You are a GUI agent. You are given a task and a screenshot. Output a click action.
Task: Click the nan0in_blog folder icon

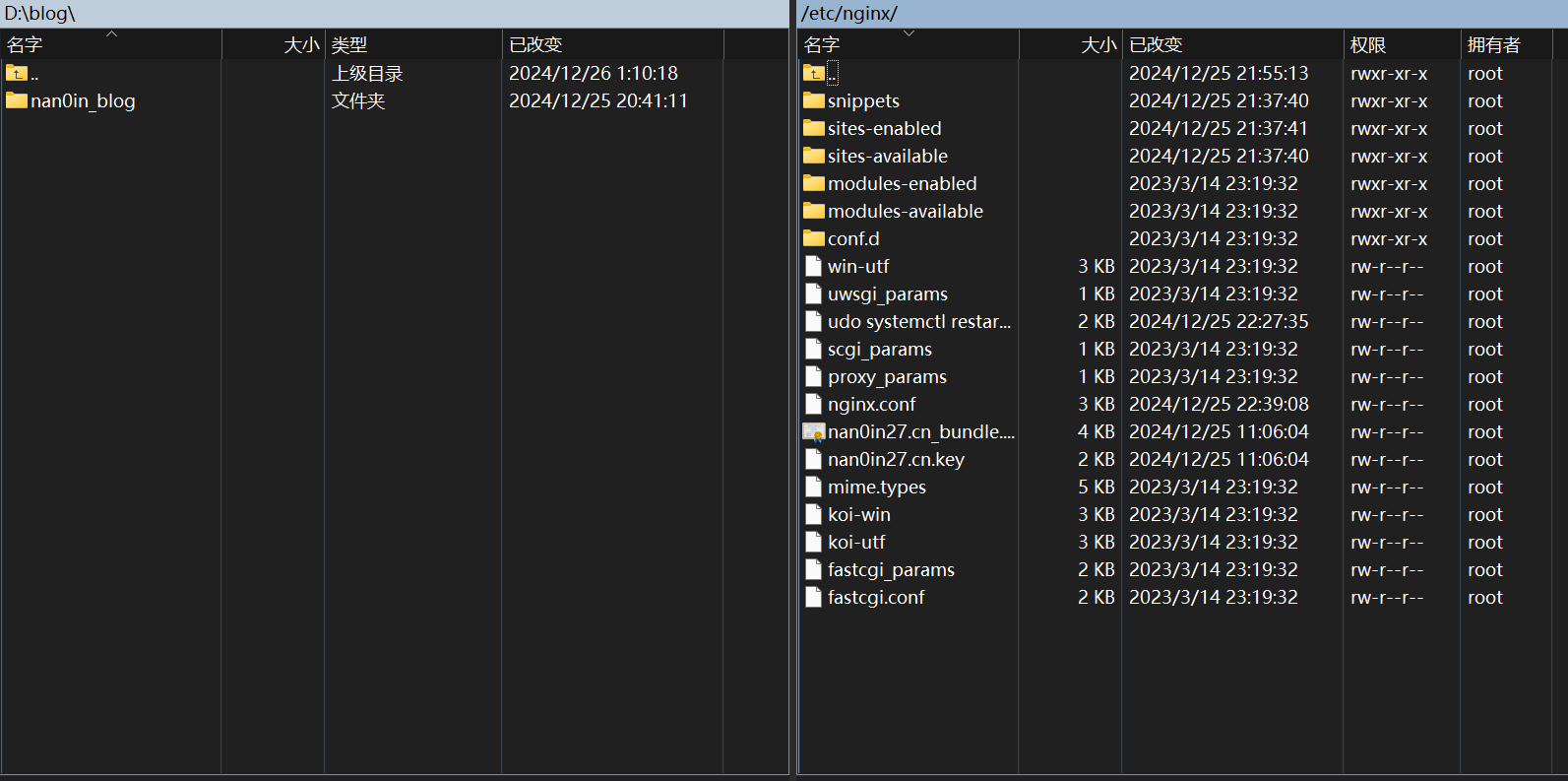17,100
